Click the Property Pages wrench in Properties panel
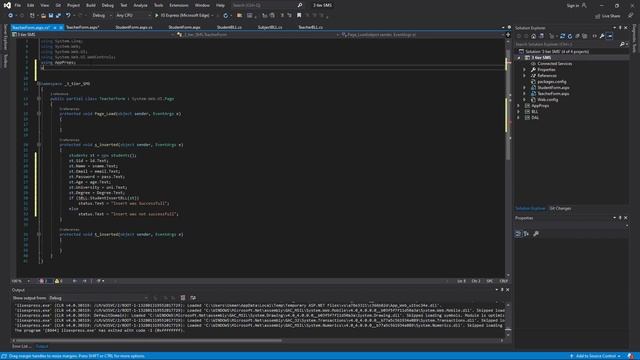The height and width of the screenshot is (360, 640). click(536, 233)
